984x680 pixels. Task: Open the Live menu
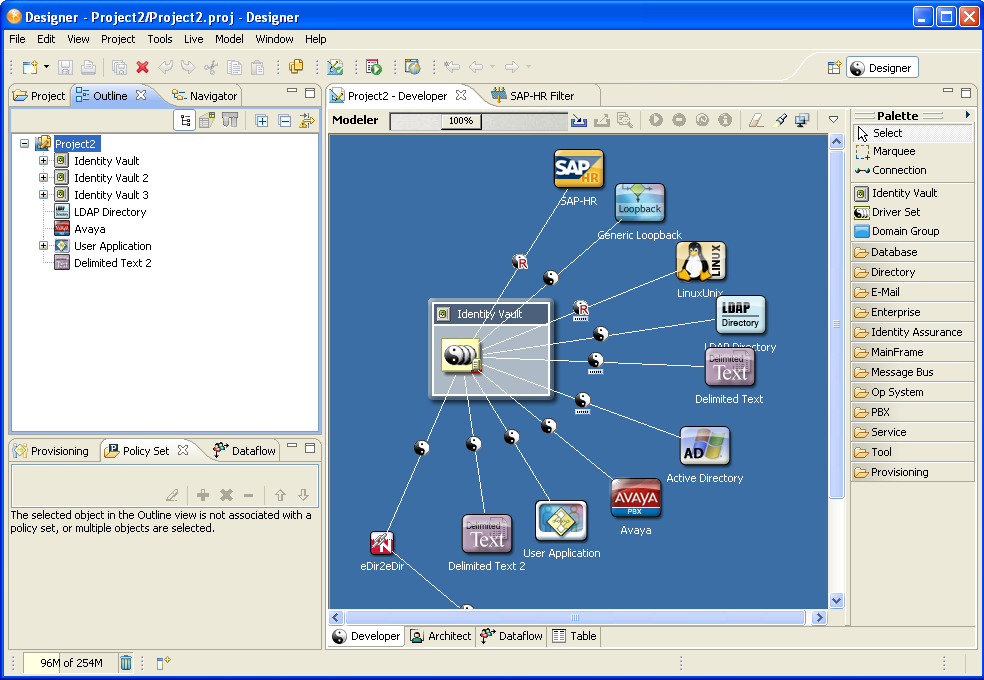193,39
